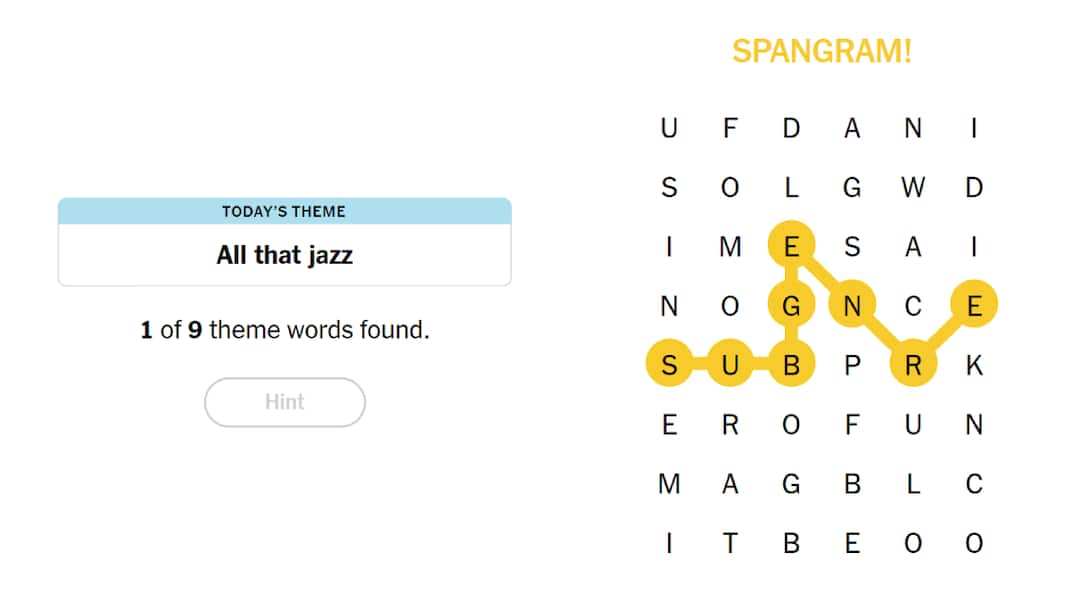Click the letter M starting the second-to-last row
The image size is (1080, 608).
click(x=670, y=484)
